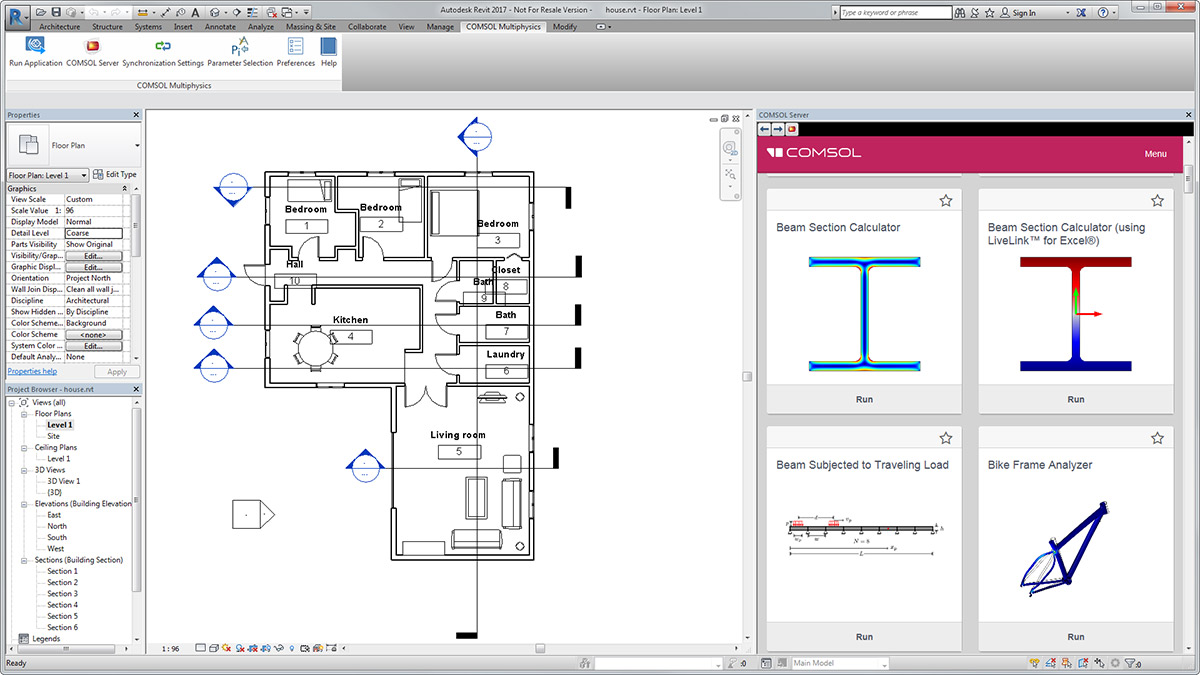Click Edit Type in Properties panel

(114, 175)
